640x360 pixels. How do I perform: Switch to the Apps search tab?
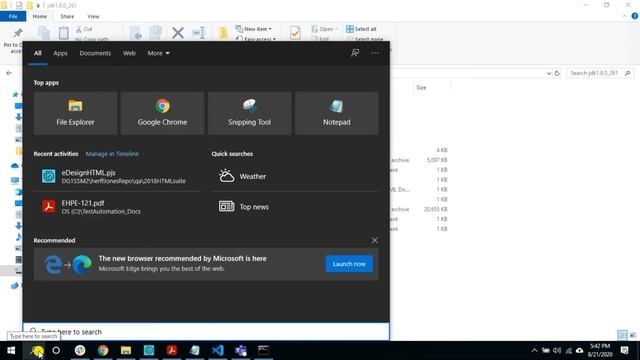60,53
